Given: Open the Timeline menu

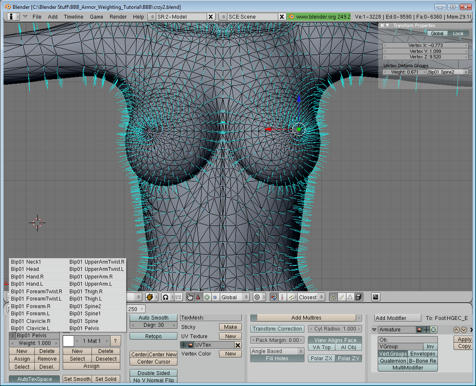Looking at the screenshot, I should tap(73, 16).
